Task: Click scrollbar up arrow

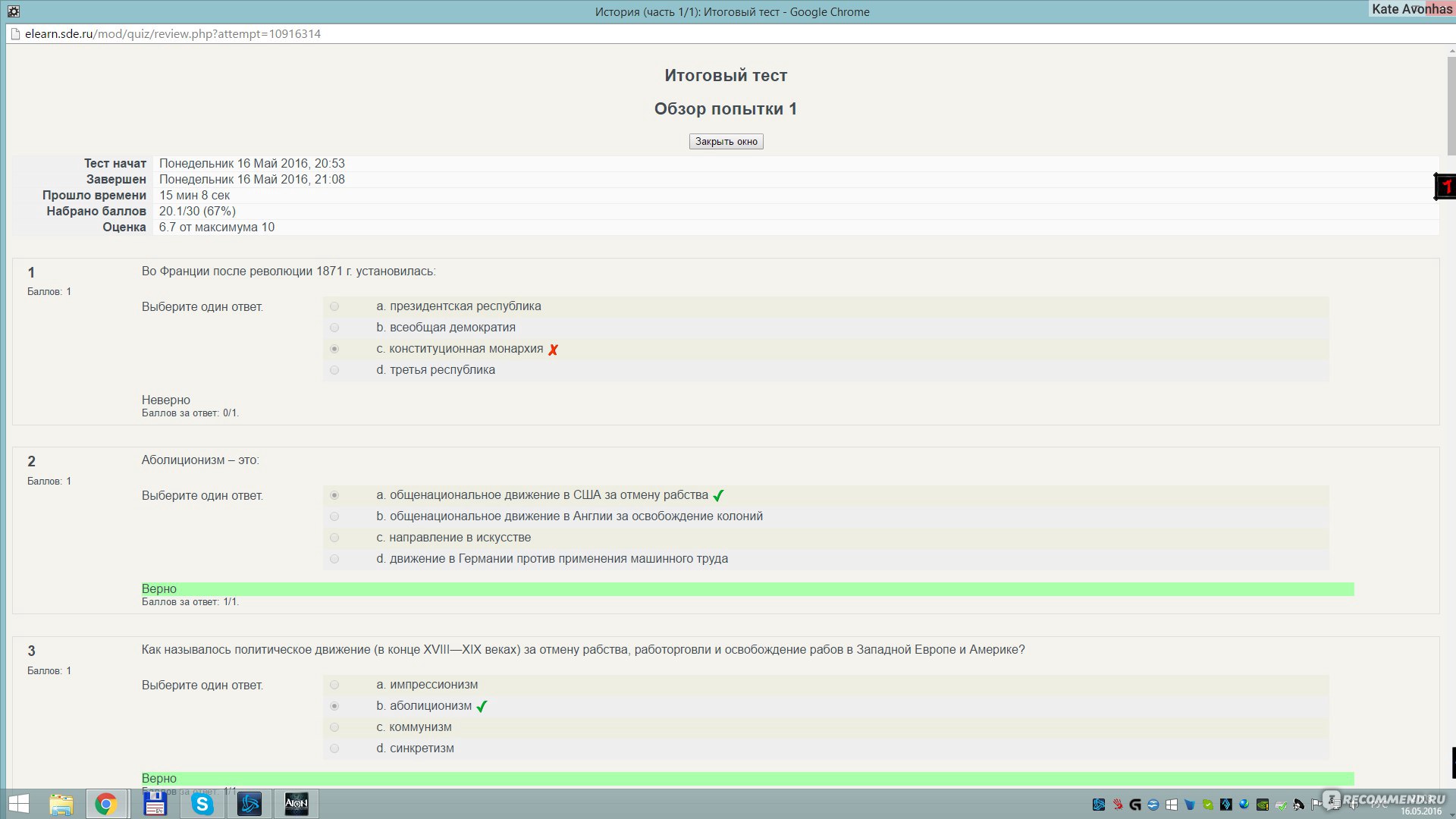Action: [x=1451, y=50]
